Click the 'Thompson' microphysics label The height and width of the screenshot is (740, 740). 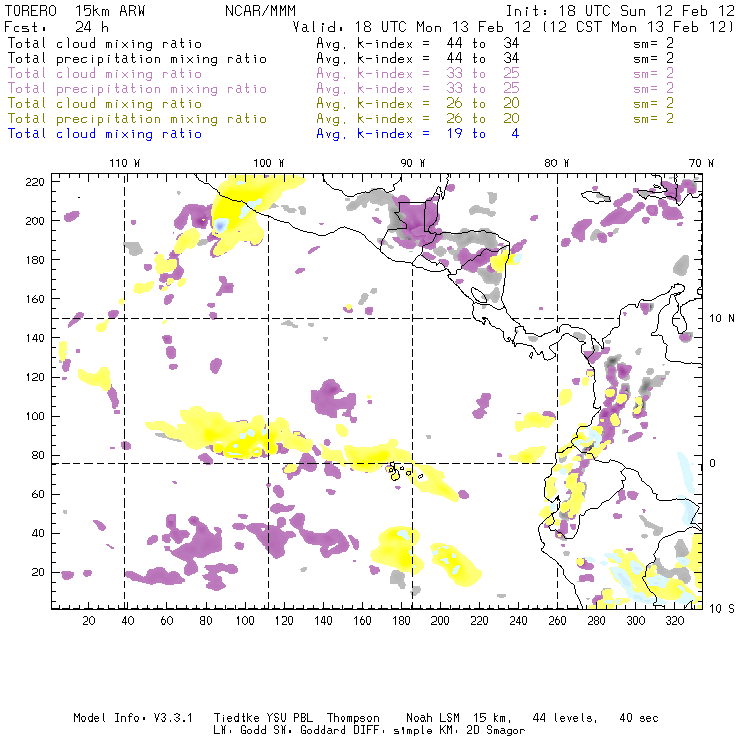(353, 718)
